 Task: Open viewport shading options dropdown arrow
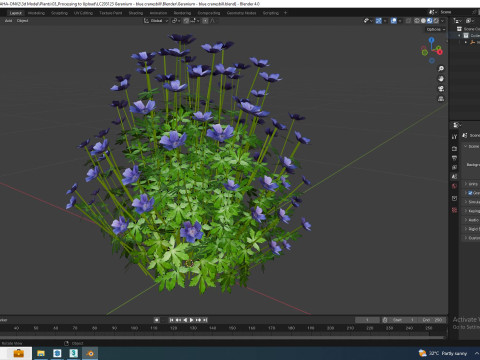443,21
